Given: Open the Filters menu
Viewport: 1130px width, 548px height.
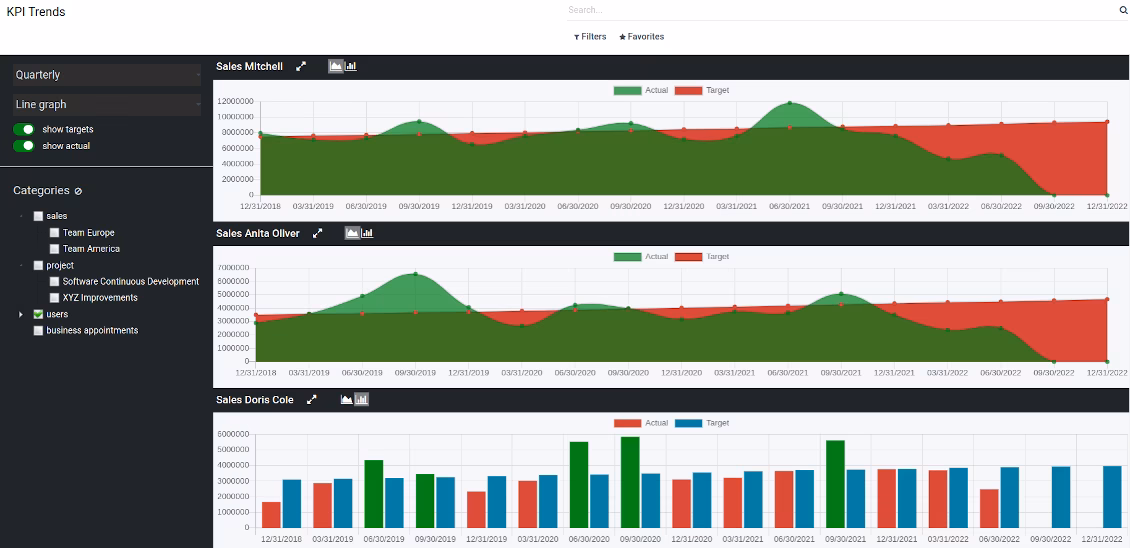Looking at the screenshot, I should point(590,37).
